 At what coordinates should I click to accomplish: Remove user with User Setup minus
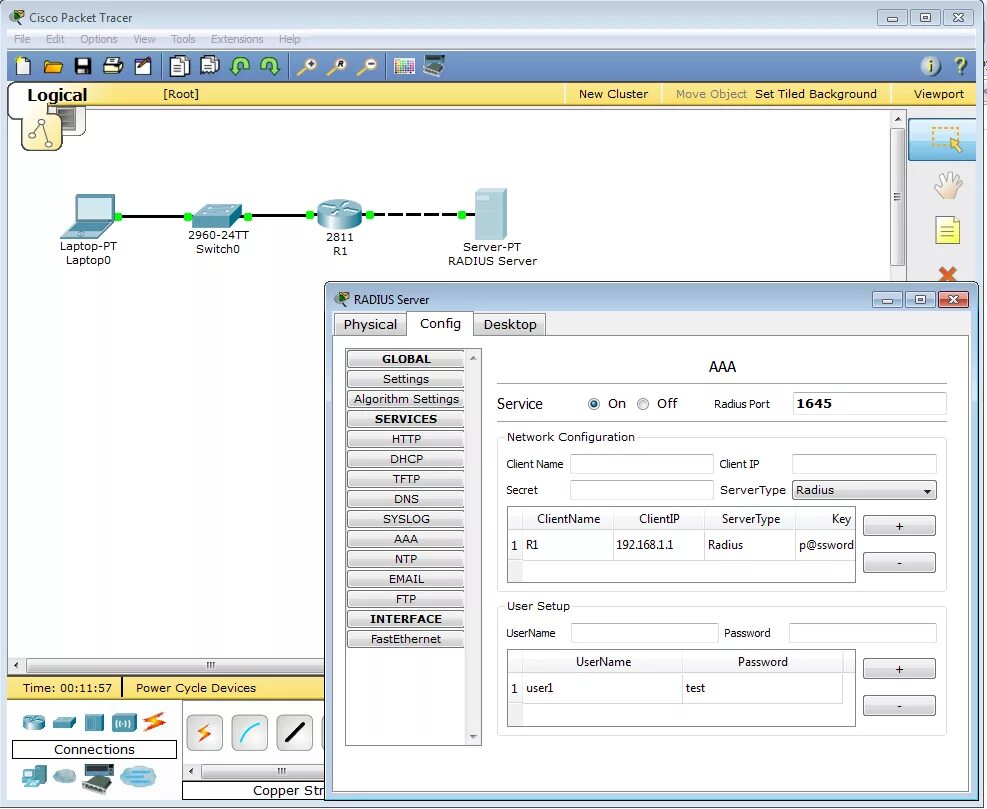pyautogui.click(x=899, y=706)
